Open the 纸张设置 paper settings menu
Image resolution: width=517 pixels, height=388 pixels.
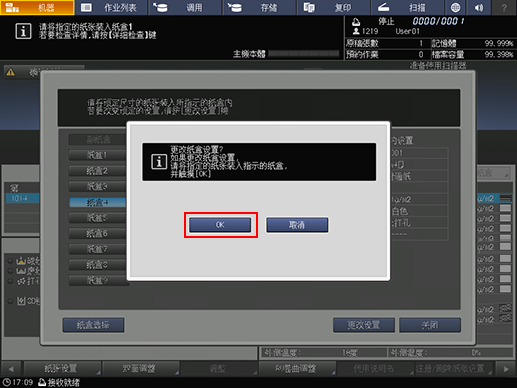pos(62,369)
